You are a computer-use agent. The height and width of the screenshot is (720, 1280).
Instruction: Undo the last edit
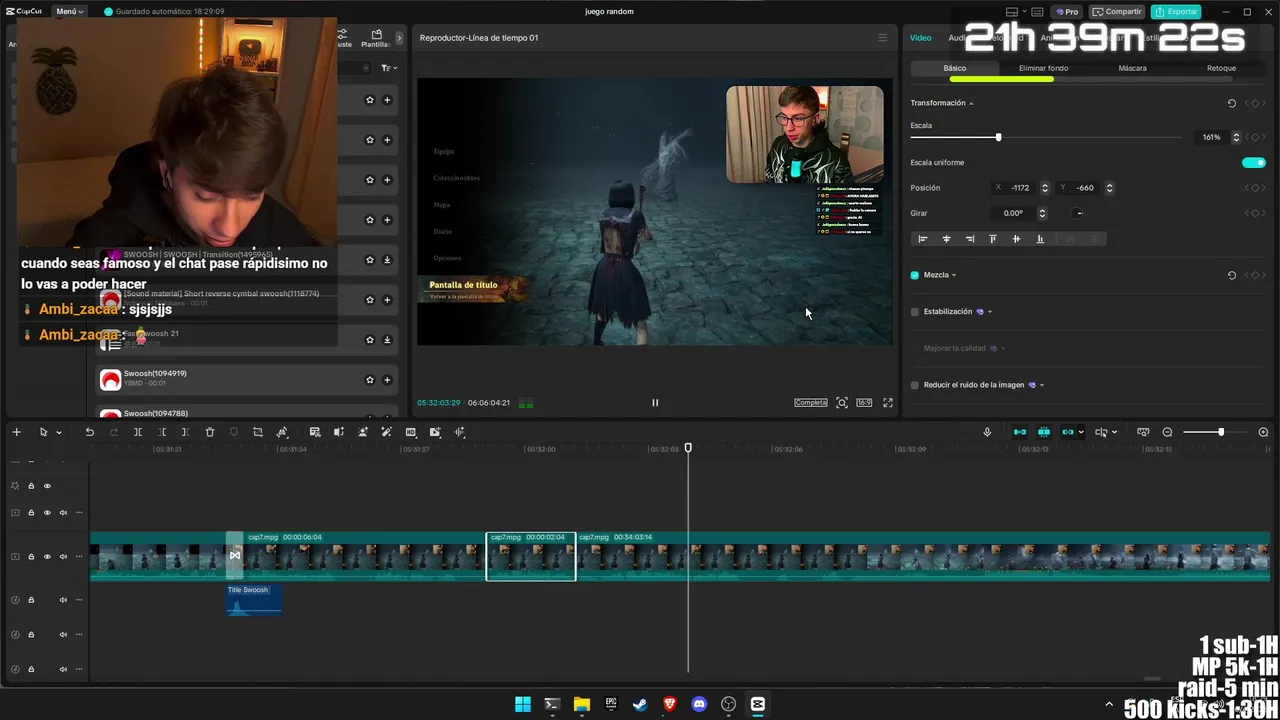89,432
